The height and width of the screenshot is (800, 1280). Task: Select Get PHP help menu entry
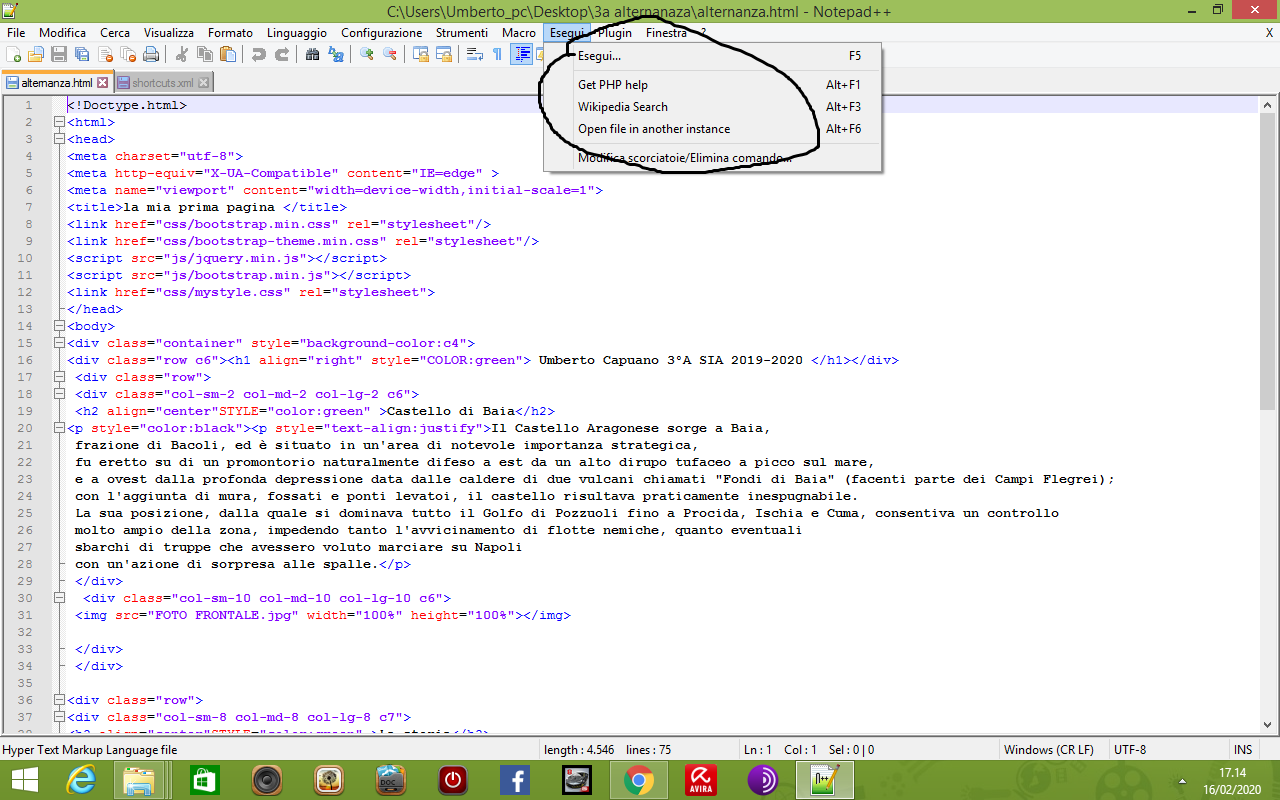click(x=712, y=85)
